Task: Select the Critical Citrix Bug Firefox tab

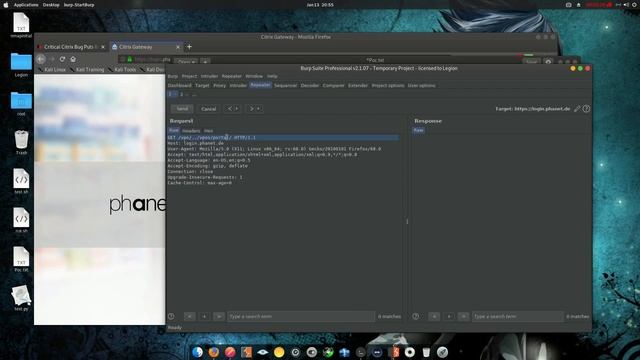Action: [x=71, y=47]
